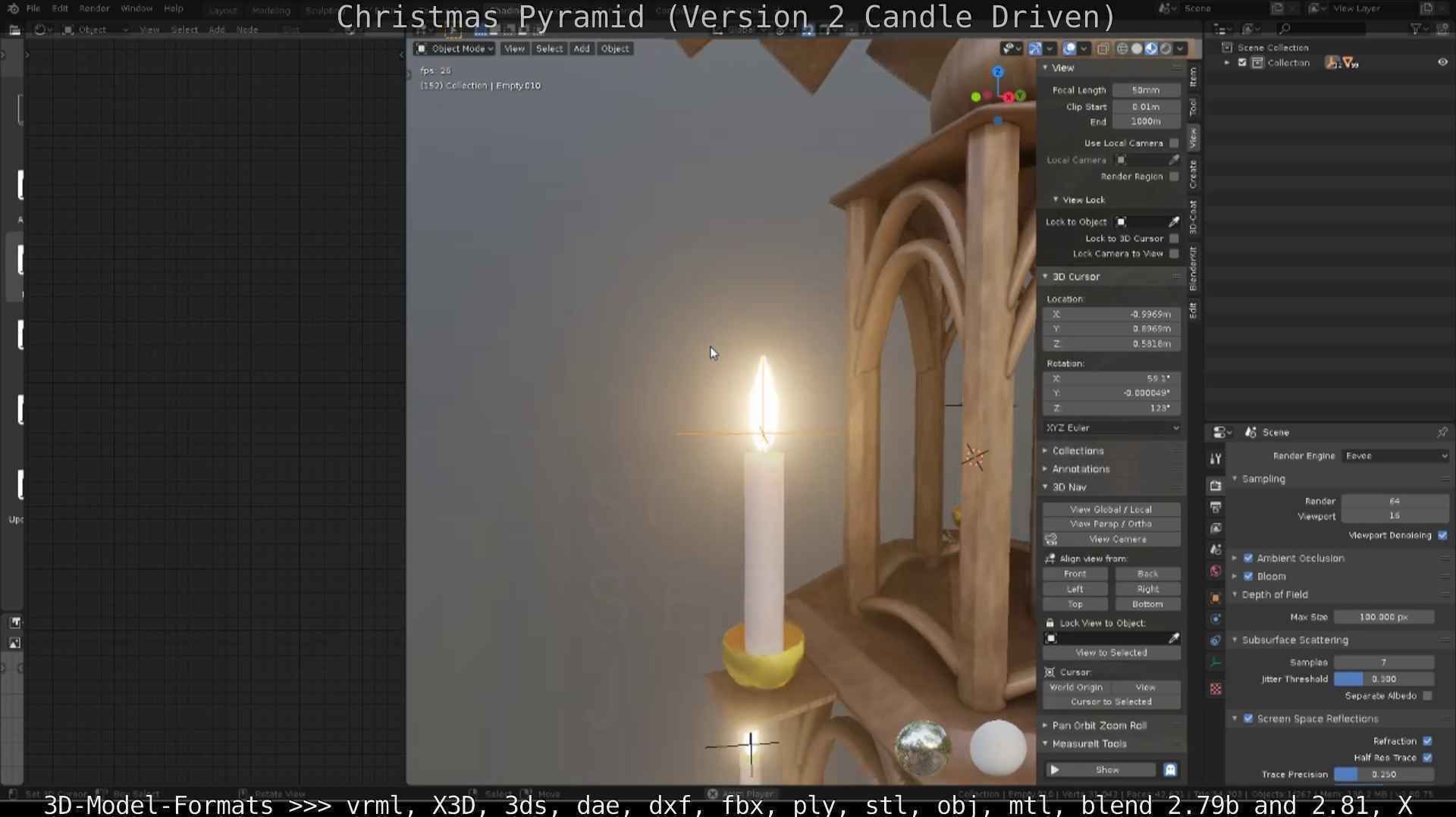Open the Render Engine Eevee dropdown
1456x817 pixels.
click(x=1395, y=456)
